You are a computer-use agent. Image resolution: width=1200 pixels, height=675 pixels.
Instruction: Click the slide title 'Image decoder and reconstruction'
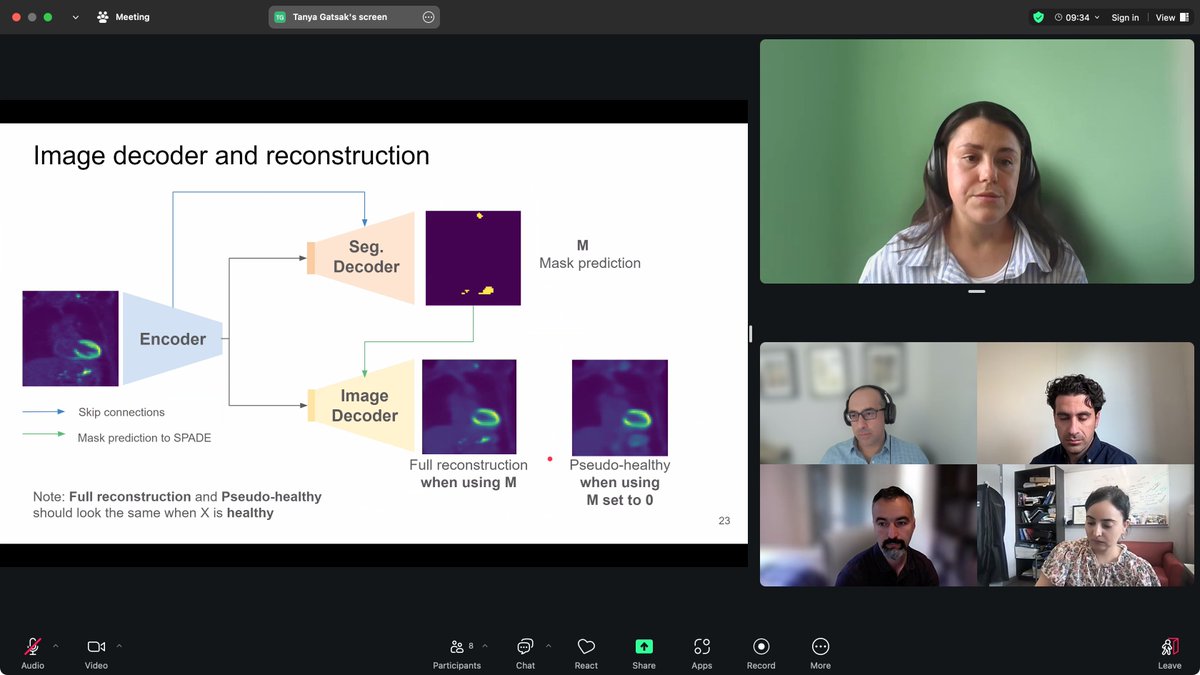click(231, 156)
